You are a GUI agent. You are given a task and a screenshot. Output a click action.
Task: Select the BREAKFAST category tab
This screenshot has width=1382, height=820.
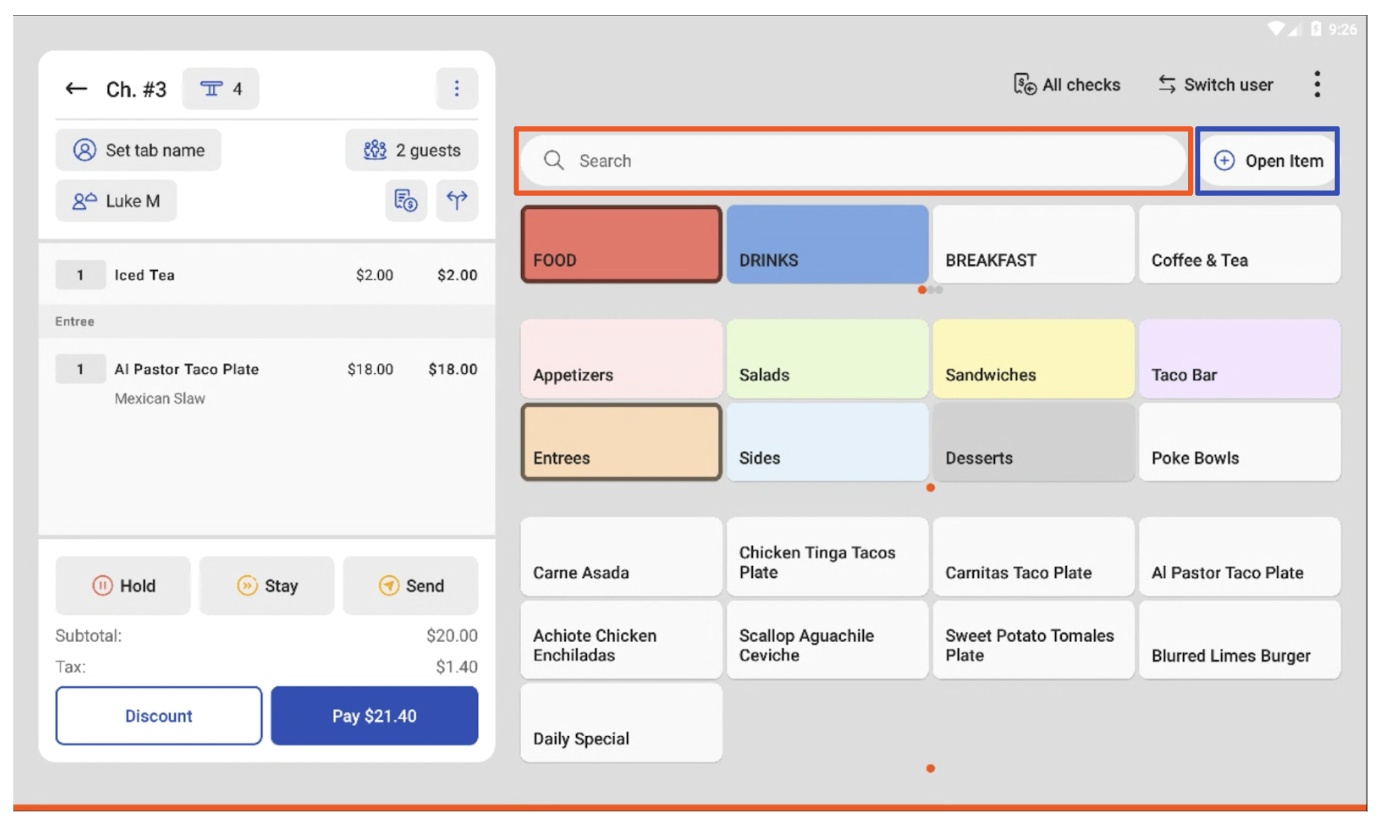coord(1033,244)
